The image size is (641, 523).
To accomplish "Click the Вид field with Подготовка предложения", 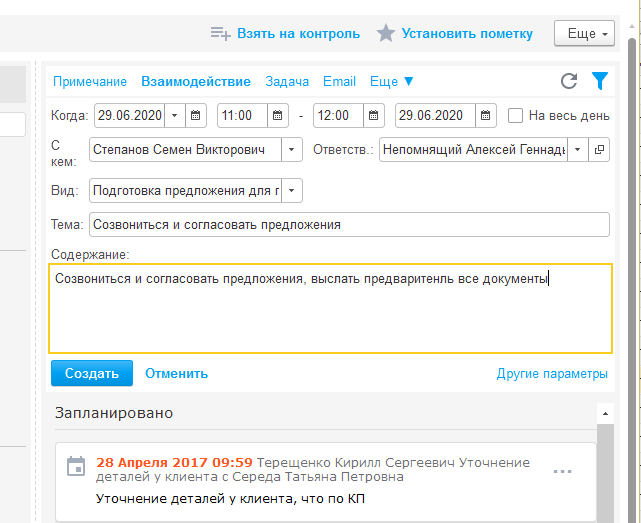I will coord(185,191).
